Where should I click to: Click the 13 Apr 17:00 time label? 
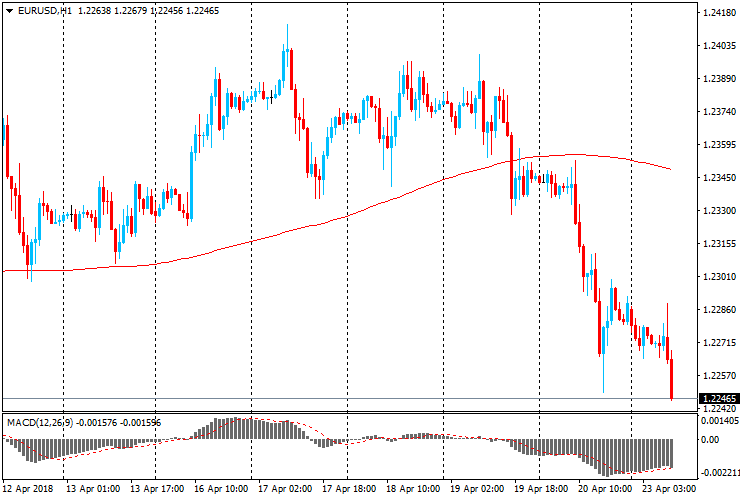click(157, 489)
